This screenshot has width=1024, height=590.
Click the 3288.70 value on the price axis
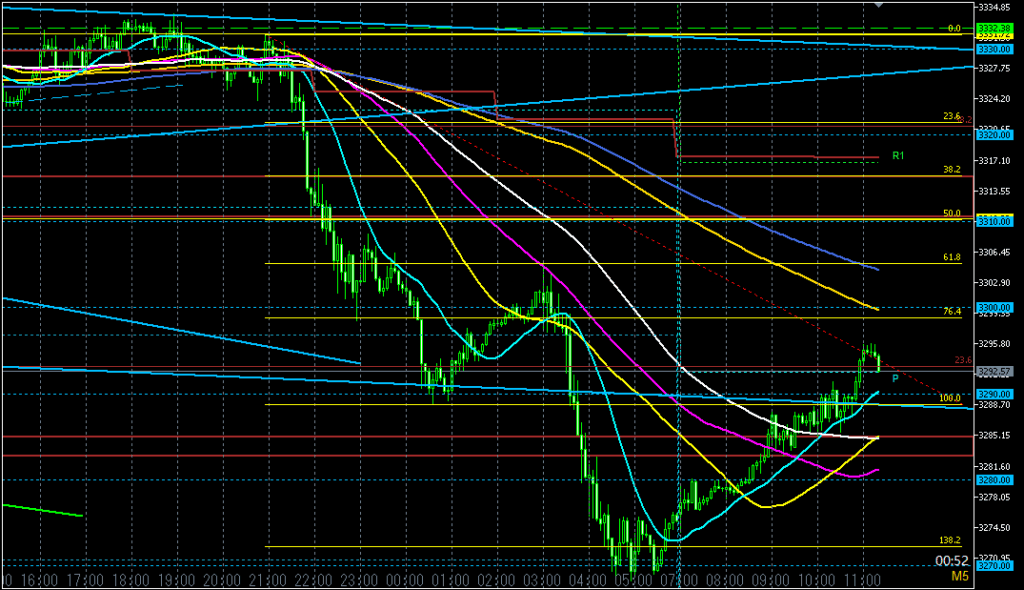coord(994,405)
